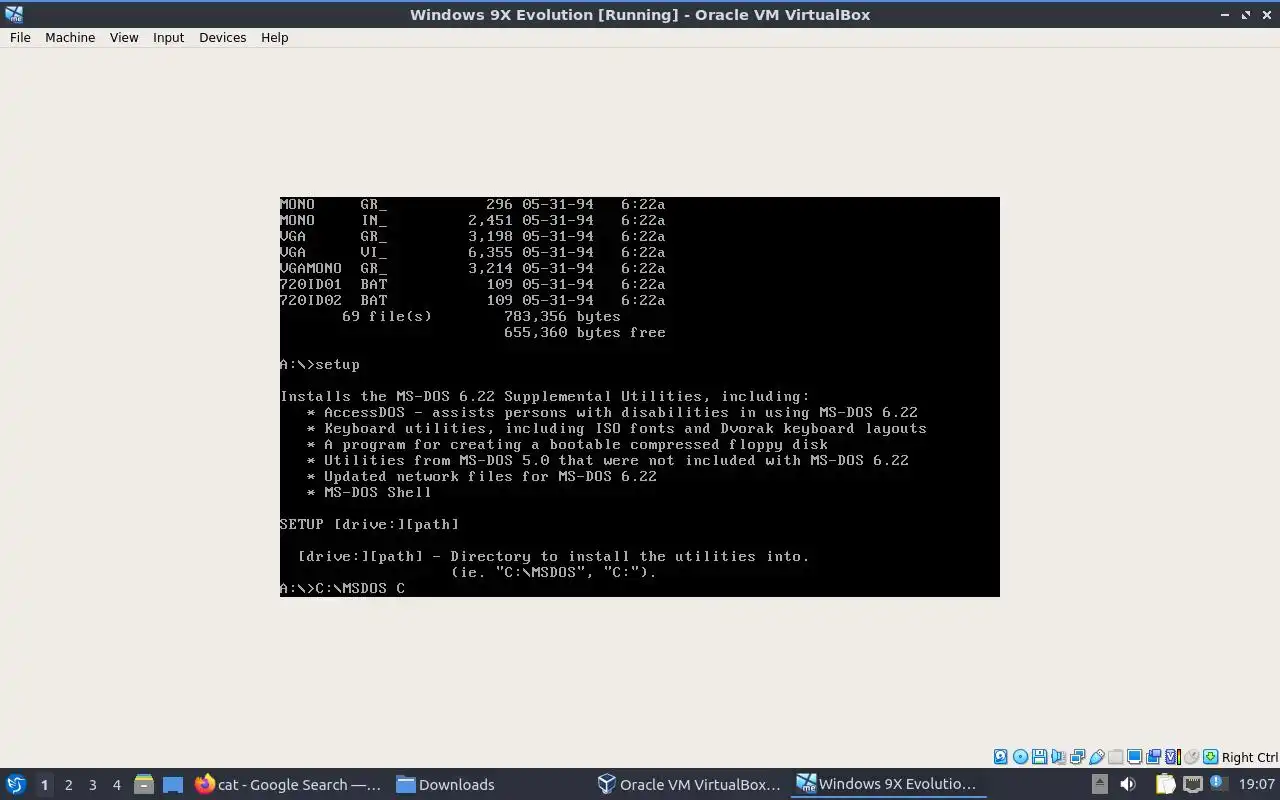Click the Right Ctrl host key label

[x=1250, y=757]
